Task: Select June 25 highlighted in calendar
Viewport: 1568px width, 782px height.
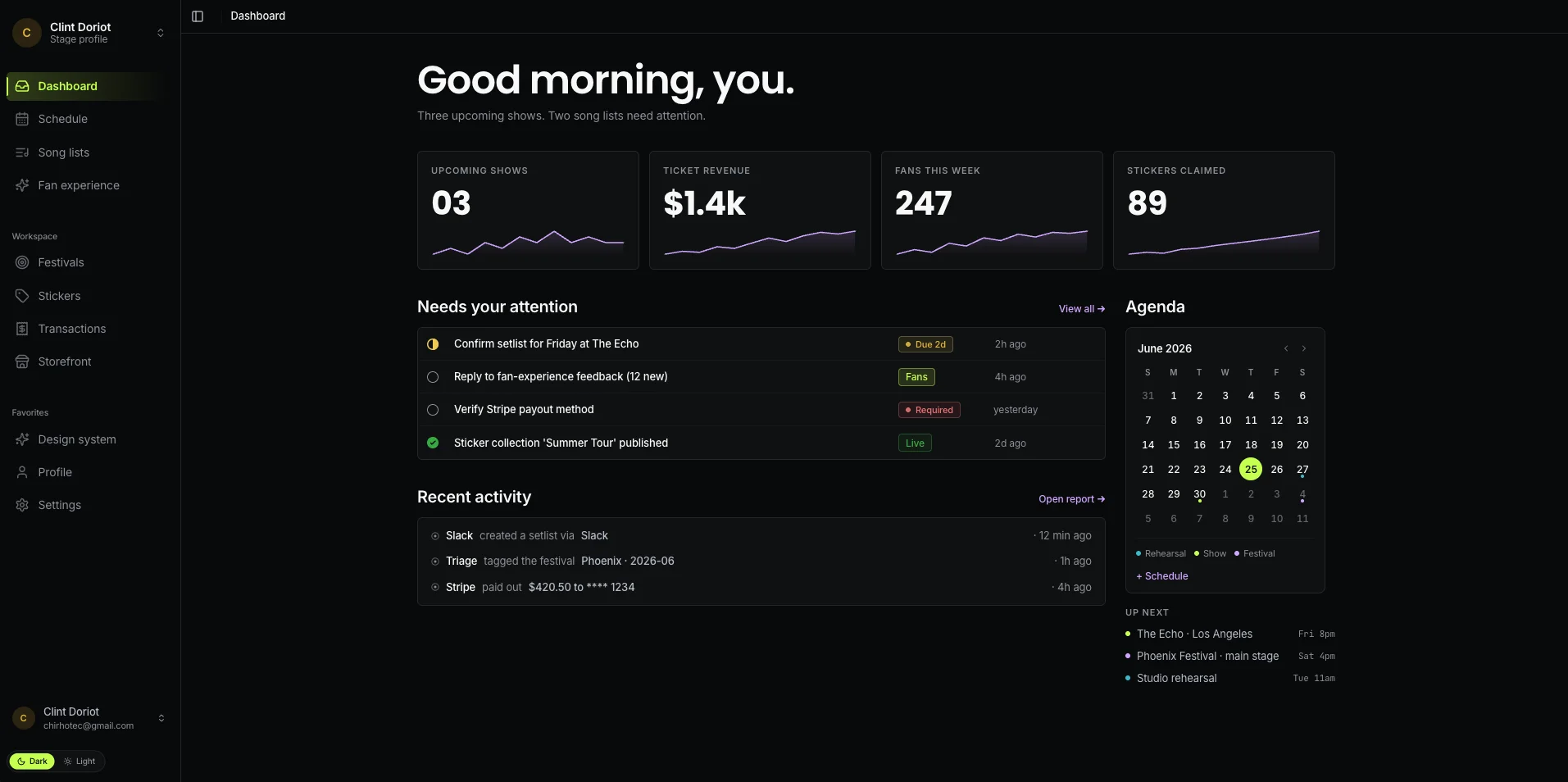Action: 1251,470
